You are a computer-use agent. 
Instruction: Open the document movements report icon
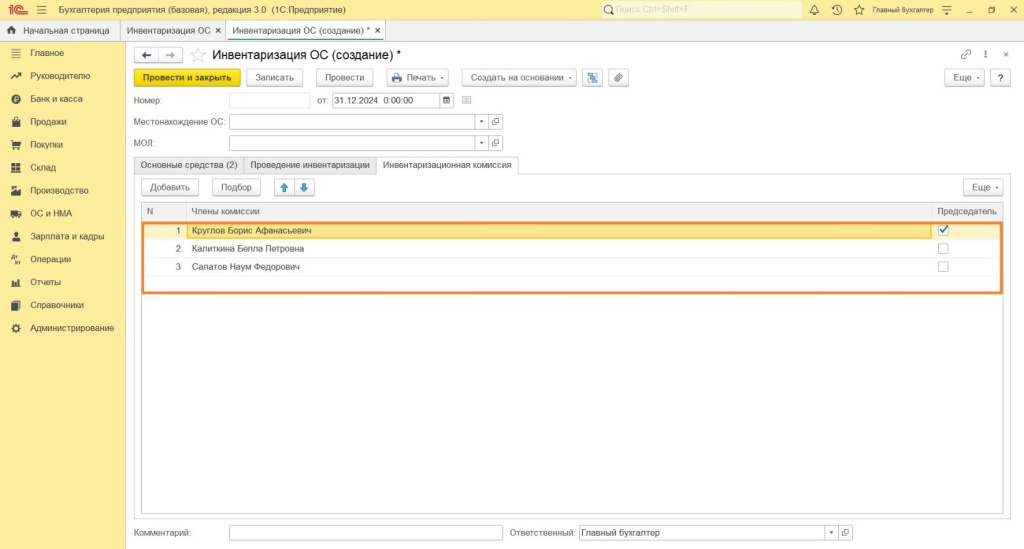(x=592, y=78)
